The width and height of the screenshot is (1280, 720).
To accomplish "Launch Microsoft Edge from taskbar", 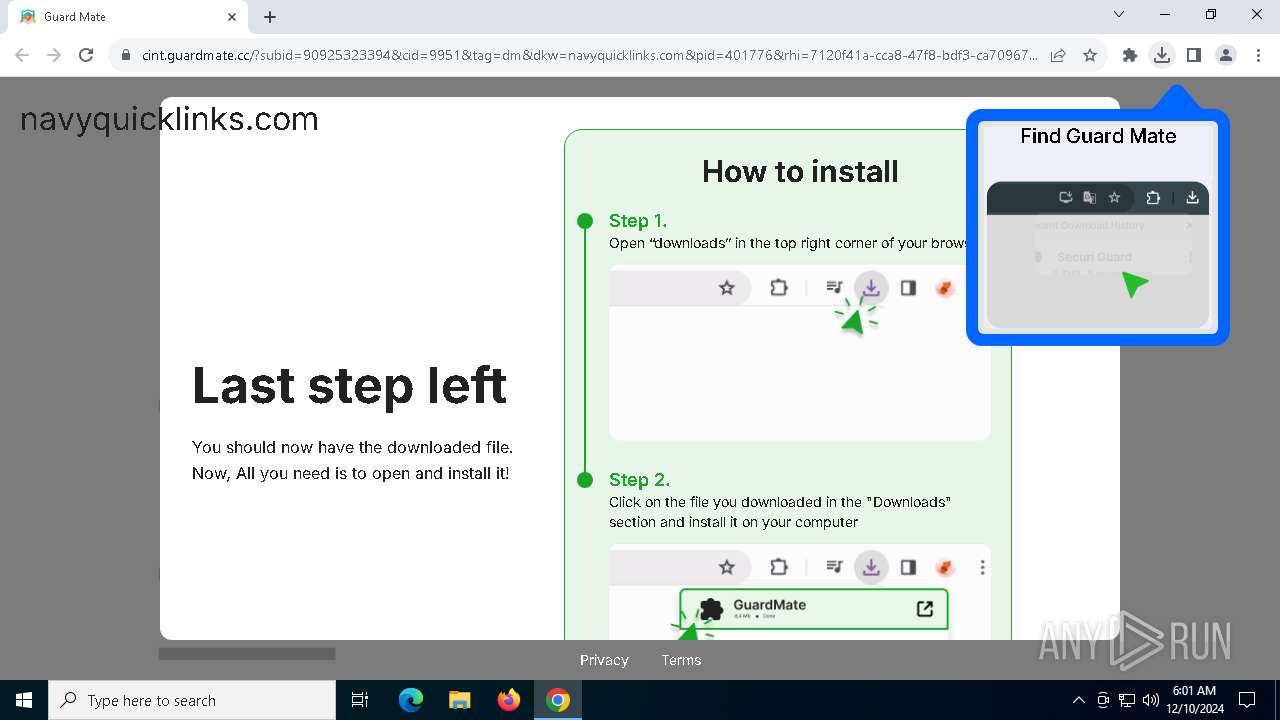I will click(411, 700).
